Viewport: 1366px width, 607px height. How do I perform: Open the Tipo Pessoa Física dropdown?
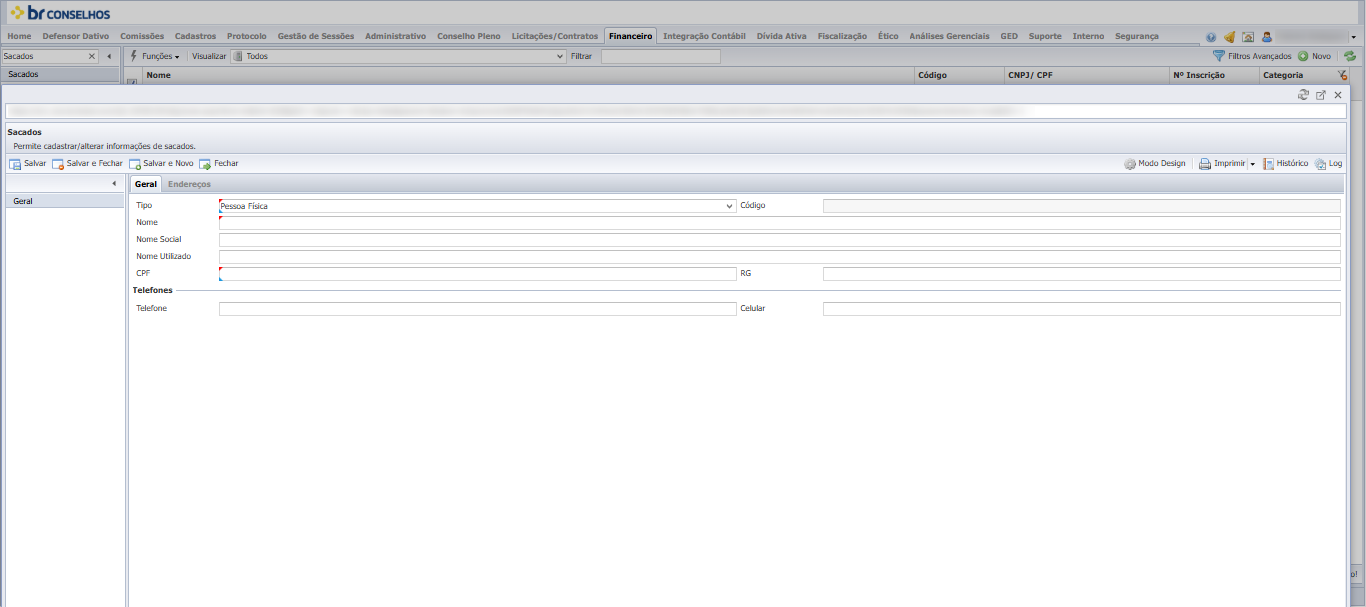click(x=477, y=206)
